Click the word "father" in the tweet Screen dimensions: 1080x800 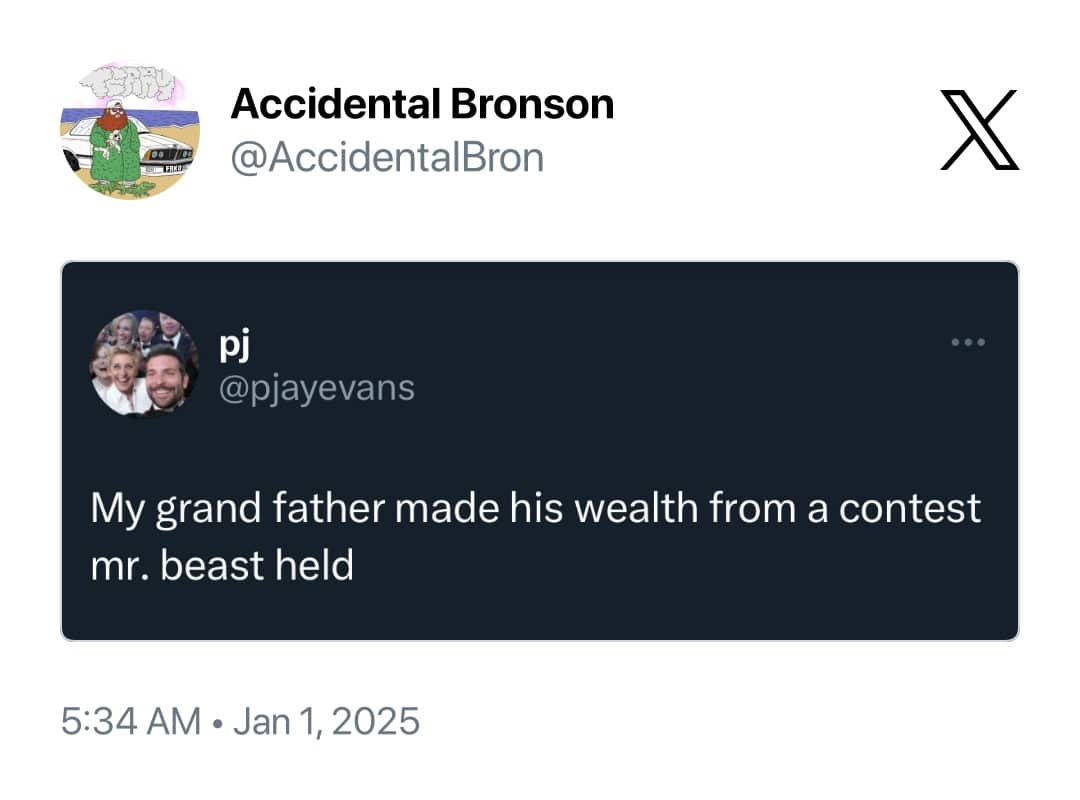328,508
